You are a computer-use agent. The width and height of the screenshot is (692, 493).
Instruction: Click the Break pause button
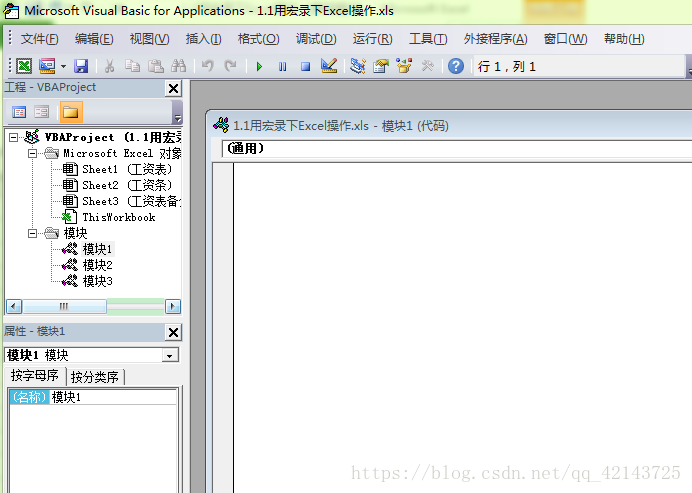[282, 67]
